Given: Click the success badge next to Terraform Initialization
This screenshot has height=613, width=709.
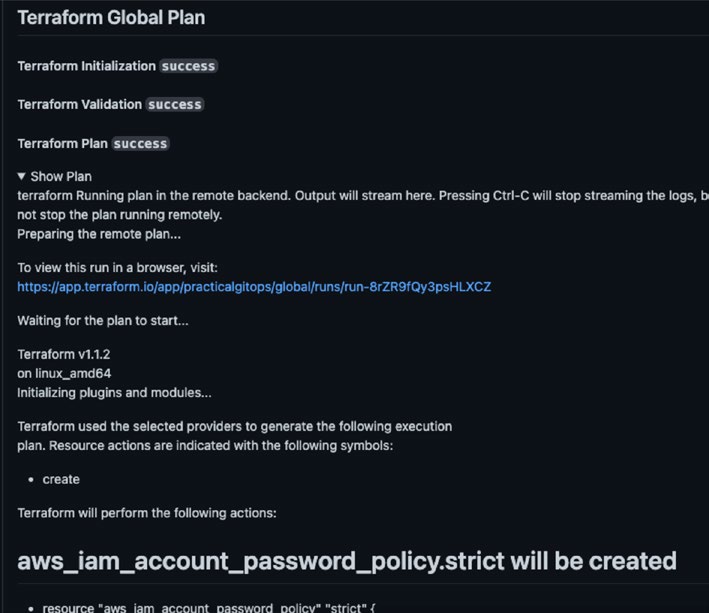Looking at the screenshot, I should (189, 66).
